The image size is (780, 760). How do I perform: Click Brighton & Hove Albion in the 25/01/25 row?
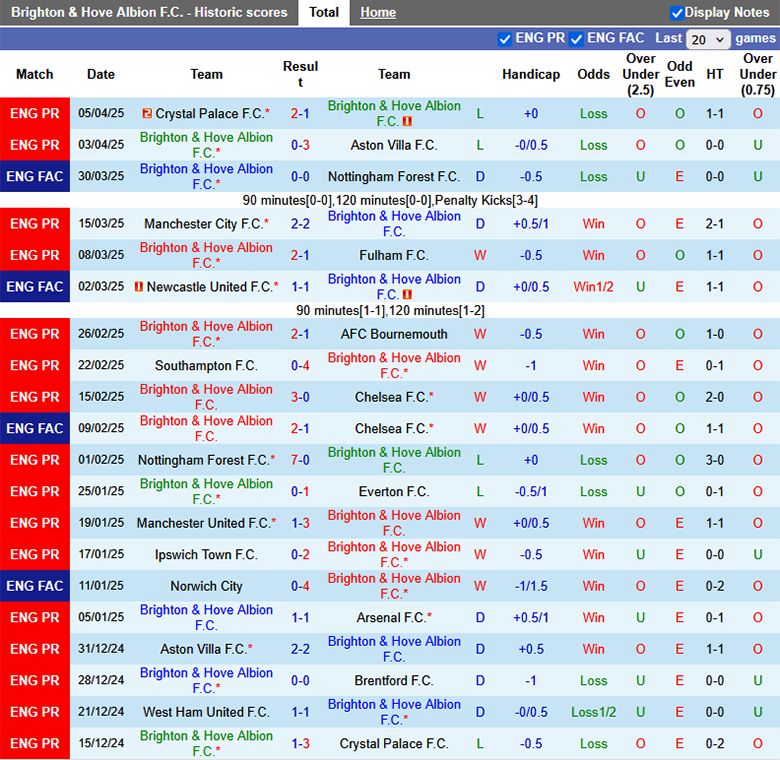click(x=206, y=491)
